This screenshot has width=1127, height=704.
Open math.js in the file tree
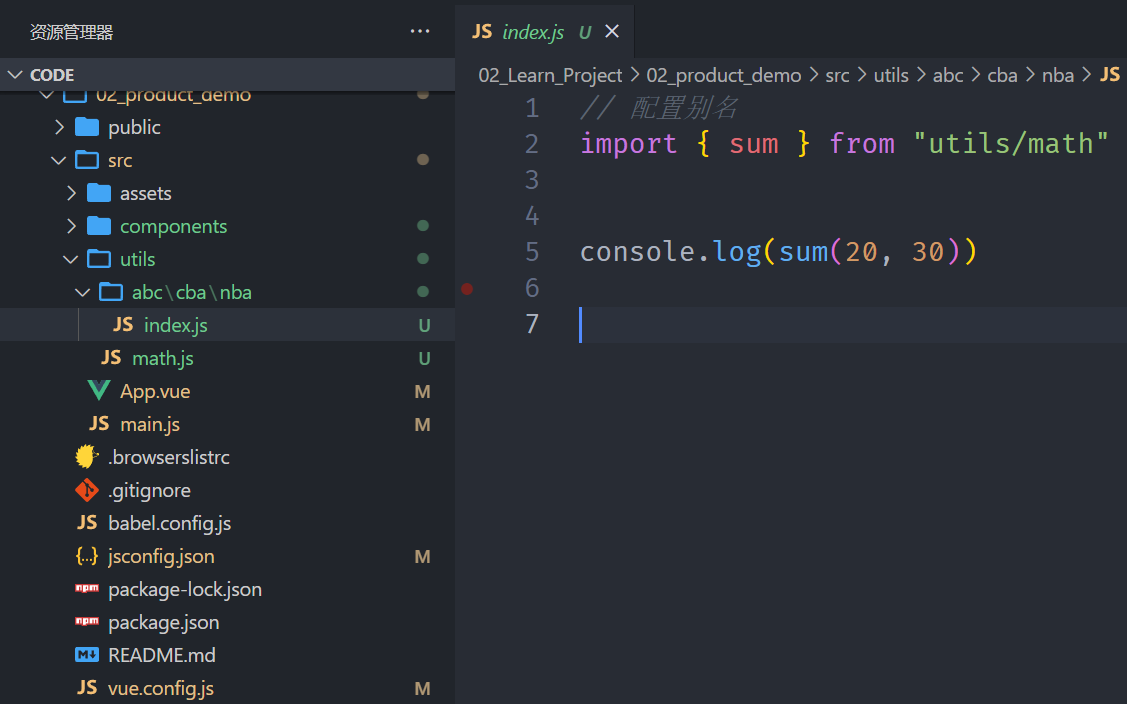tap(162, 358)
